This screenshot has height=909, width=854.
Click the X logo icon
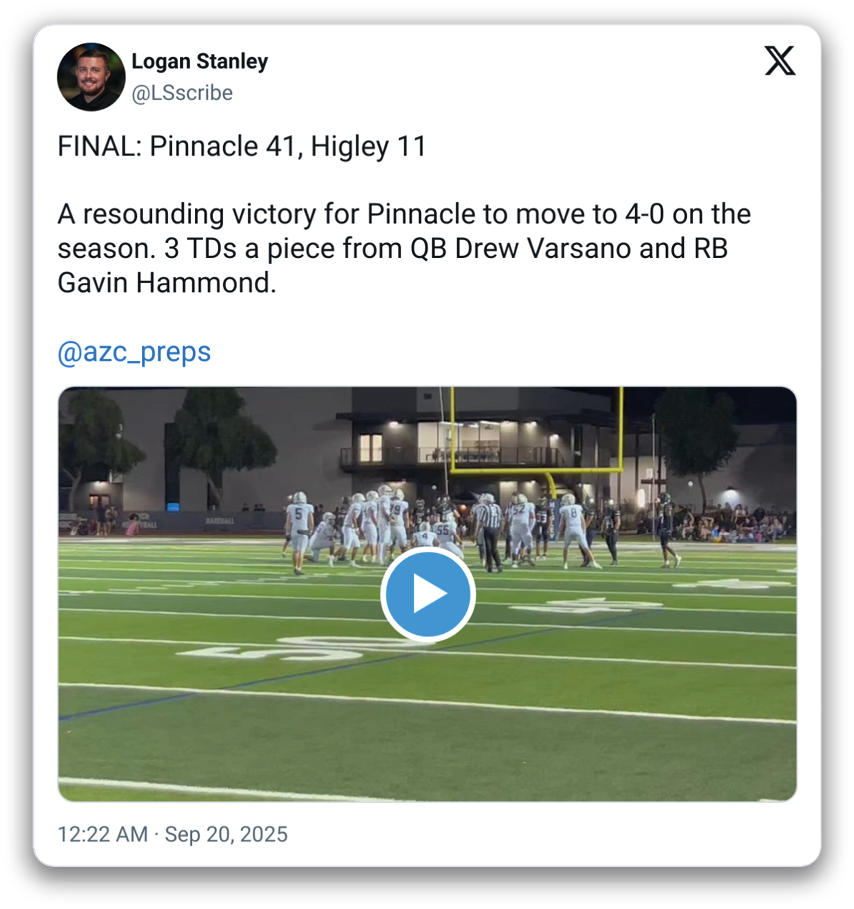pyautogui.click(x=780, y=62)
